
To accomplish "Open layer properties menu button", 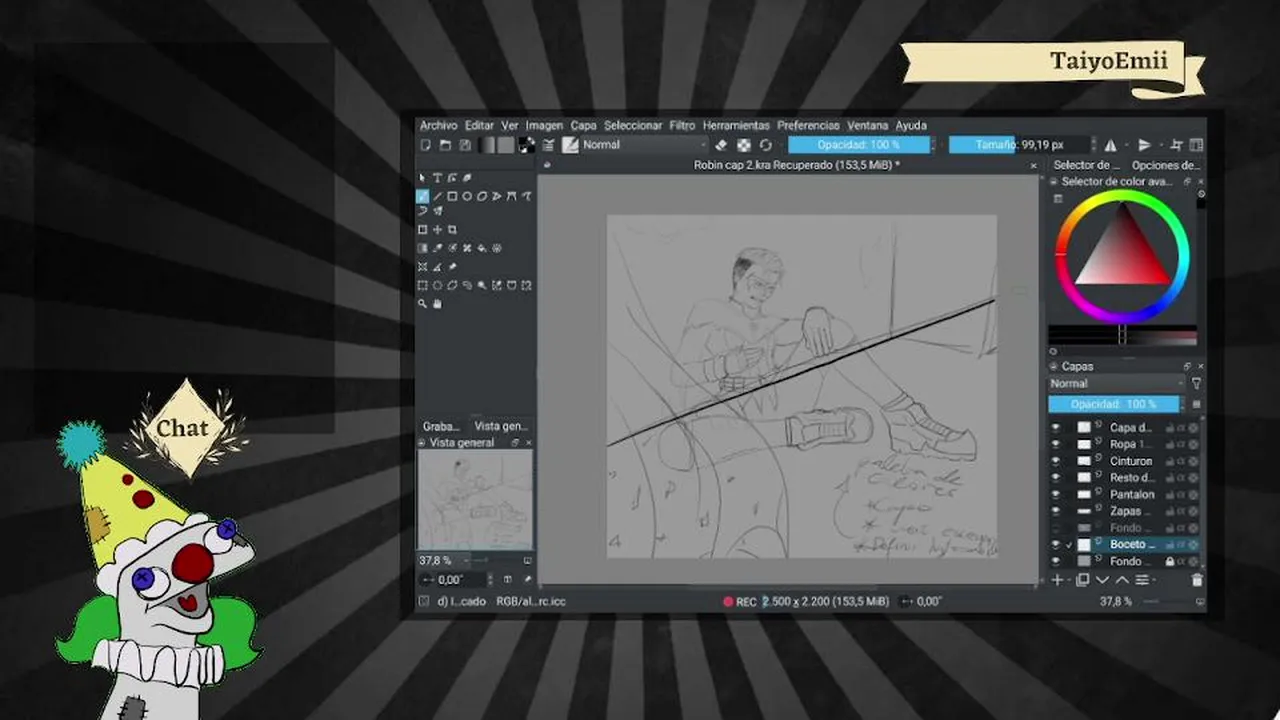I will coord(1143,580).
